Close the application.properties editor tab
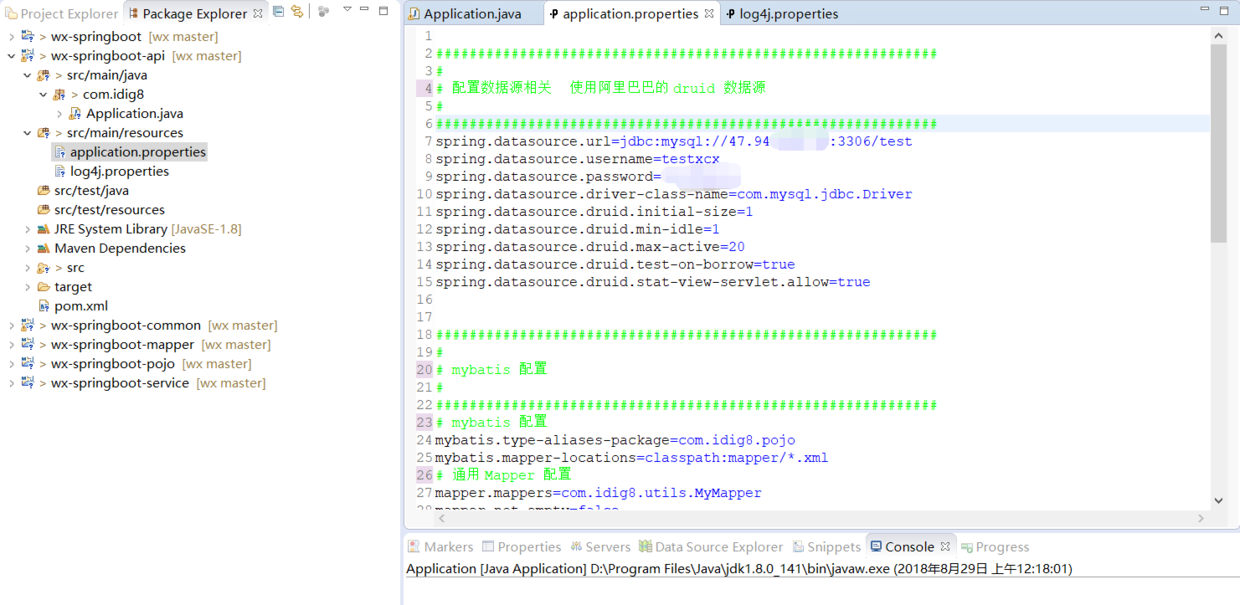 pos(709,14)
